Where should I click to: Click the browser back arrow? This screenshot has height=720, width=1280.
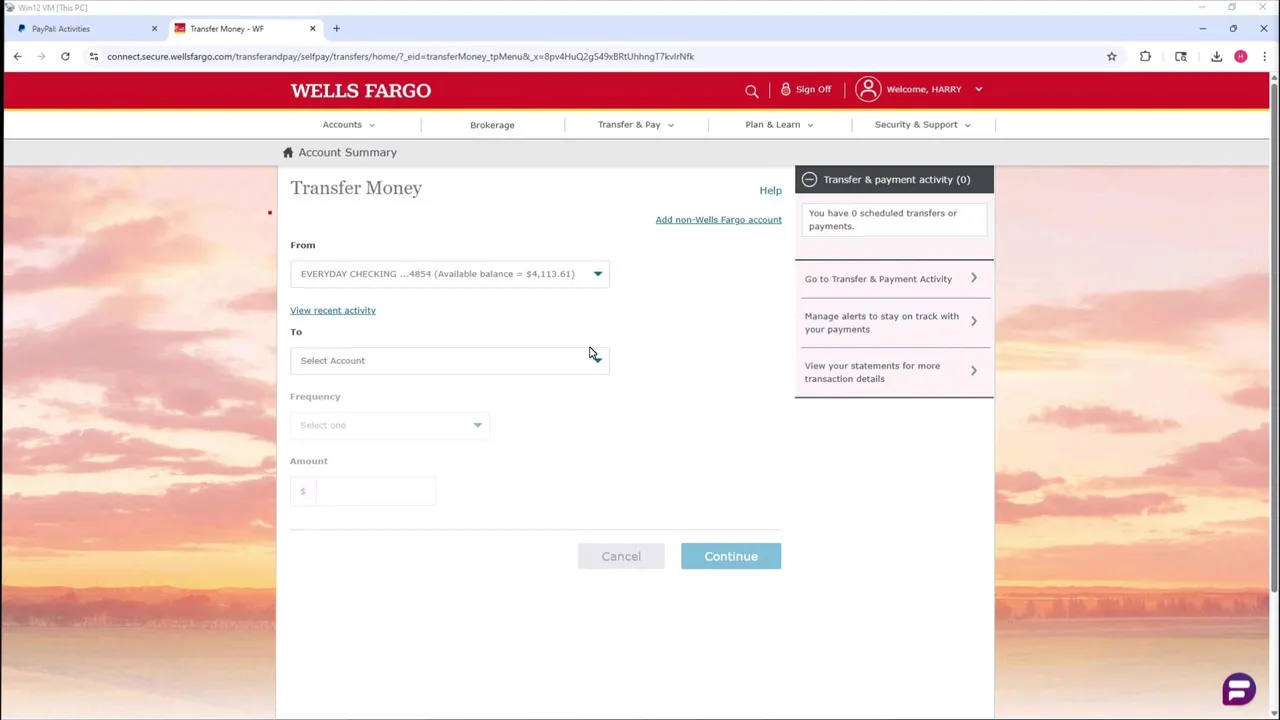[x=17, y=56]
